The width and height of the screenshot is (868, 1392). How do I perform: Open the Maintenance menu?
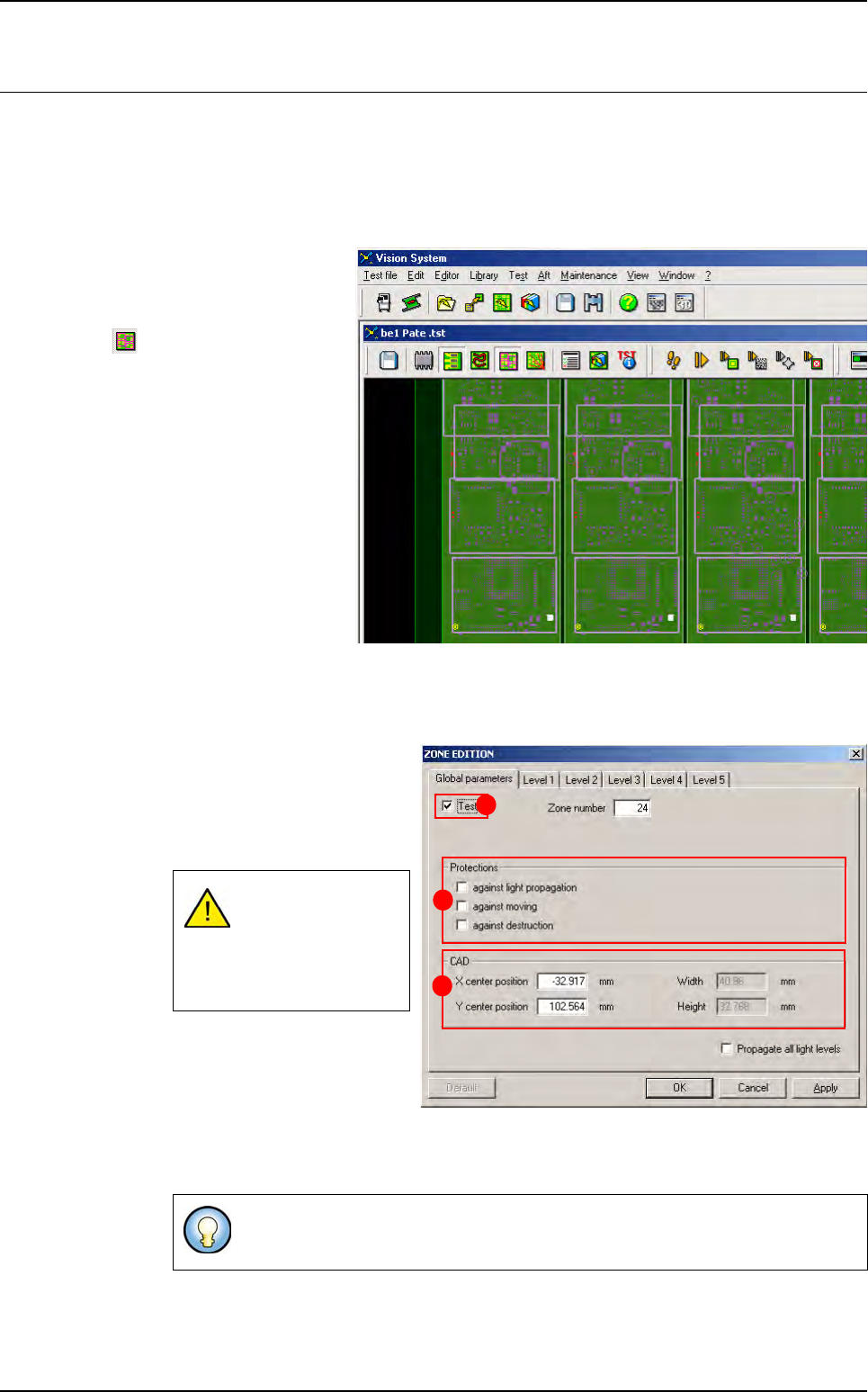[x=588, y=275]
